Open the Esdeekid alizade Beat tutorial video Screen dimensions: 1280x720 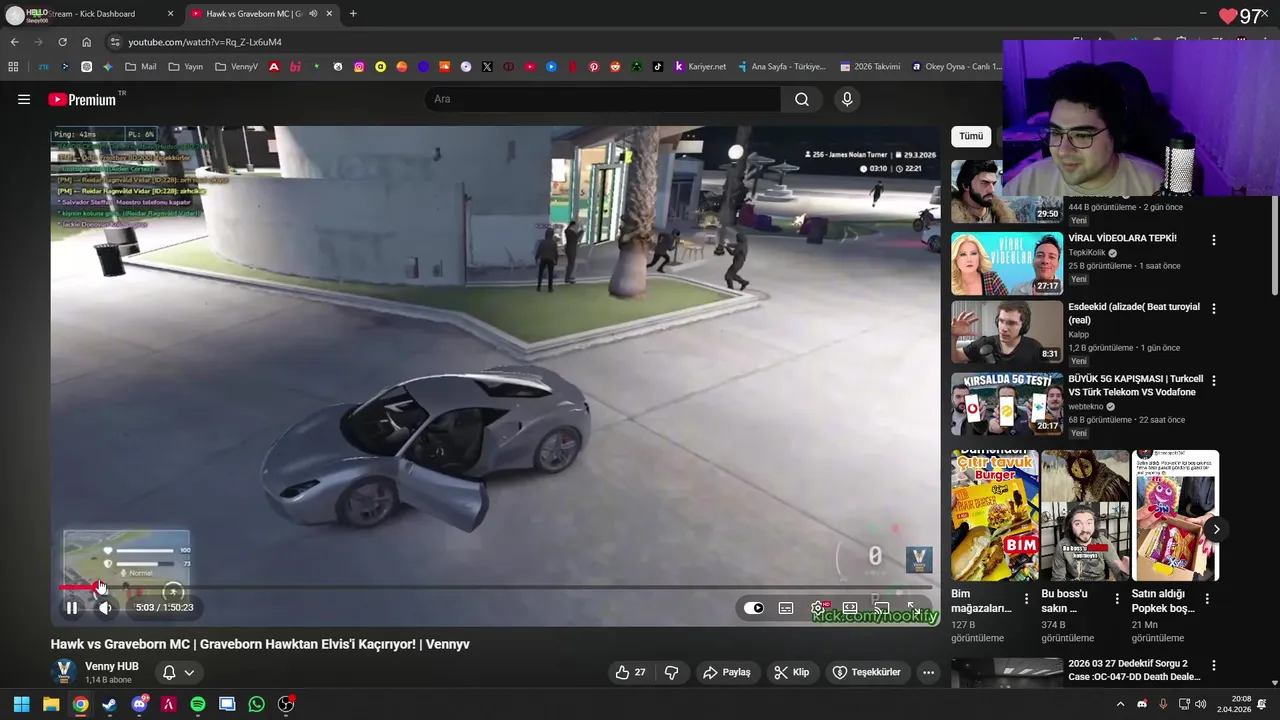1006,333
